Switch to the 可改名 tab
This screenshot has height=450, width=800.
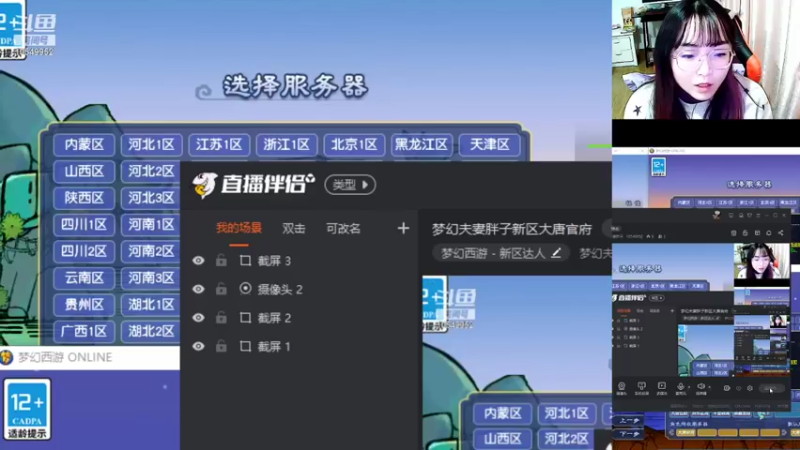point(343,229)
